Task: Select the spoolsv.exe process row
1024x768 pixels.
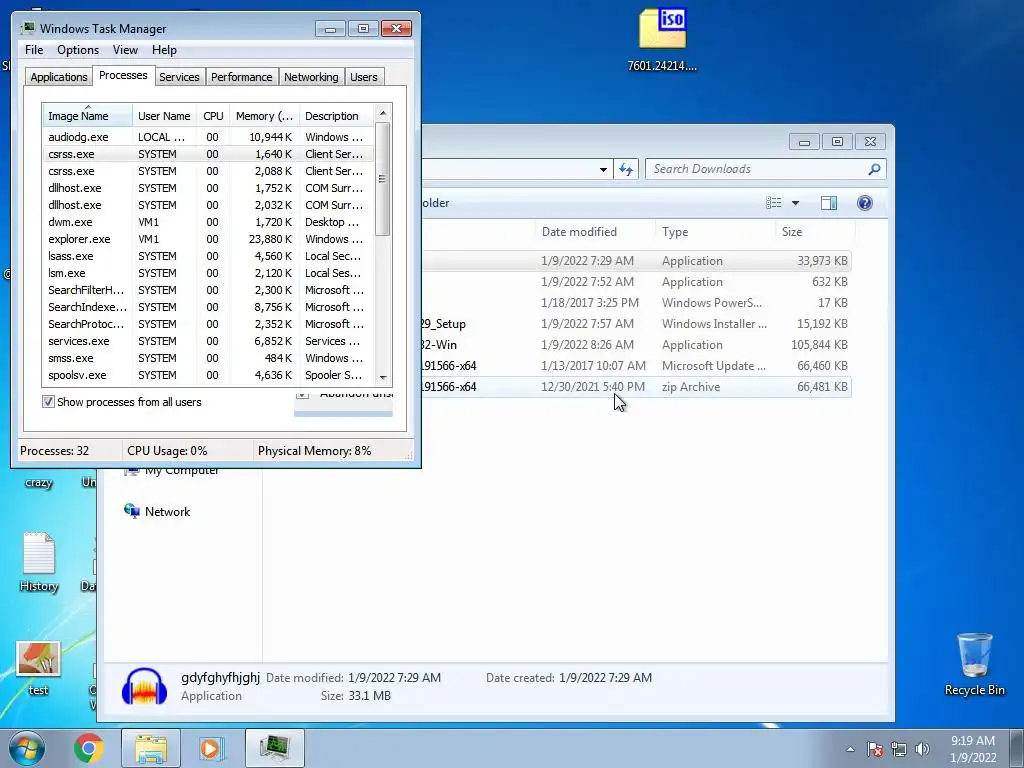Action: (x=208, y=375)
